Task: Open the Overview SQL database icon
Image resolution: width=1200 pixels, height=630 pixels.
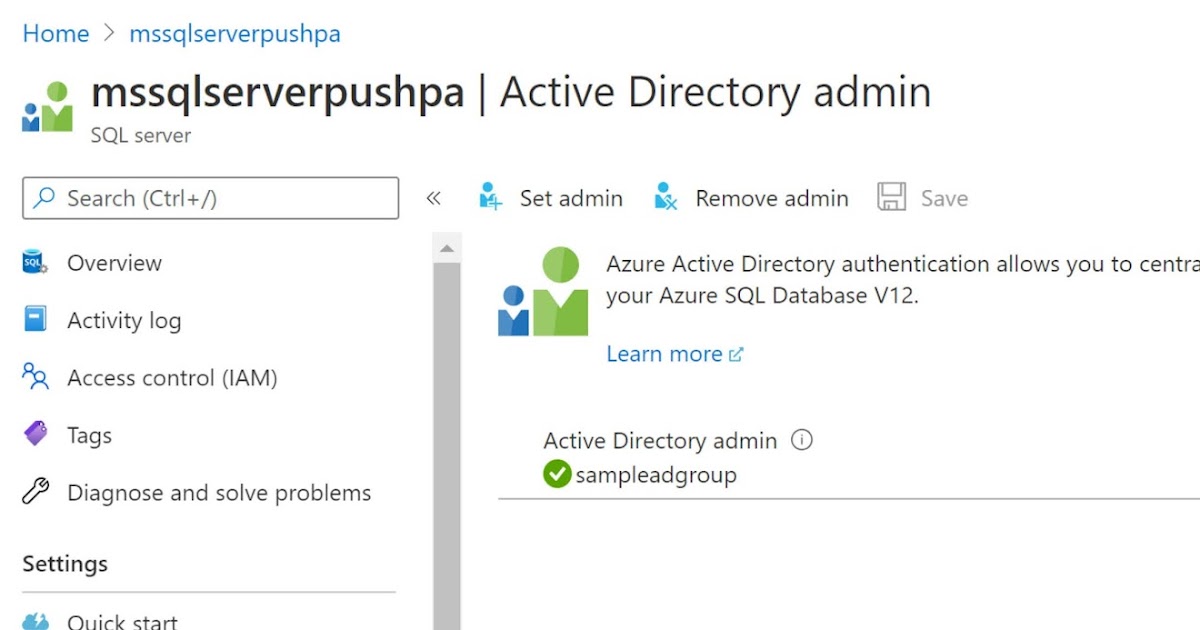Action: pyautogui.click(x=33, y=262)
